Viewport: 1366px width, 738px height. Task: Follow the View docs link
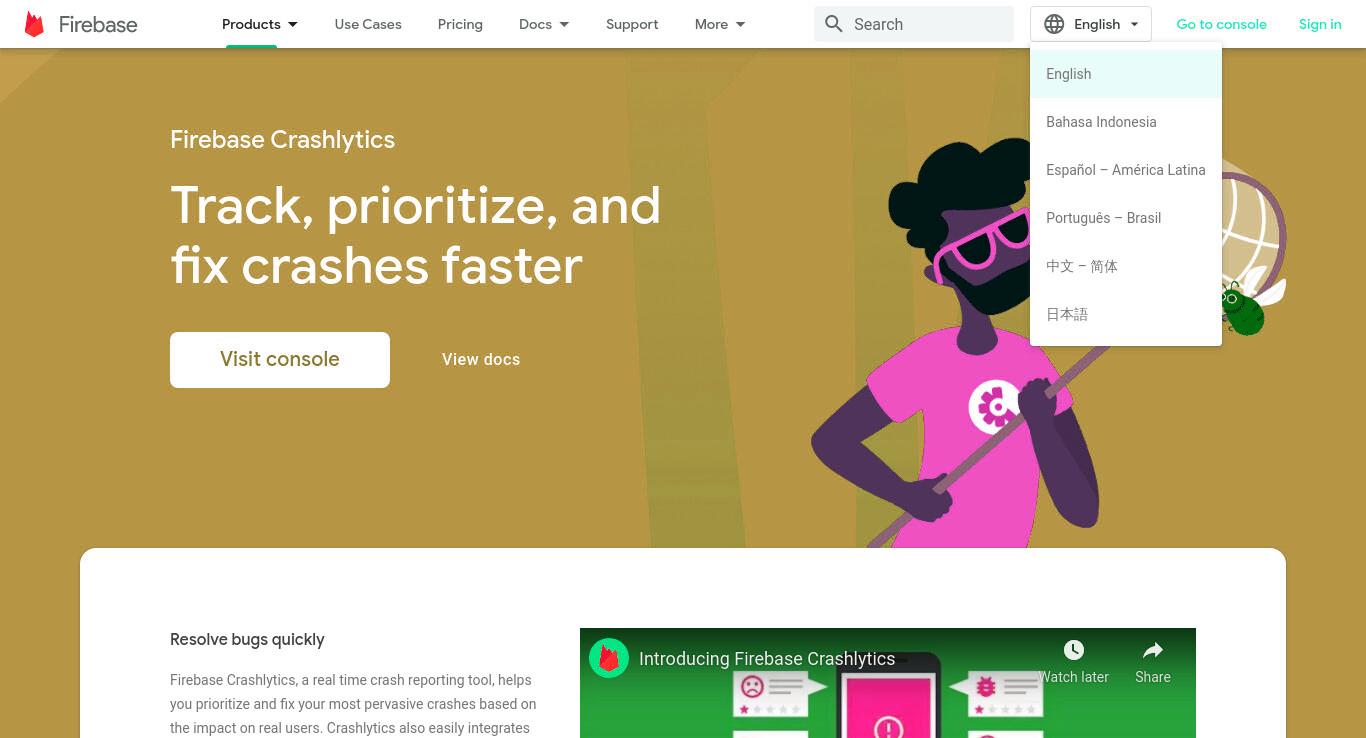tap(481, 359)
